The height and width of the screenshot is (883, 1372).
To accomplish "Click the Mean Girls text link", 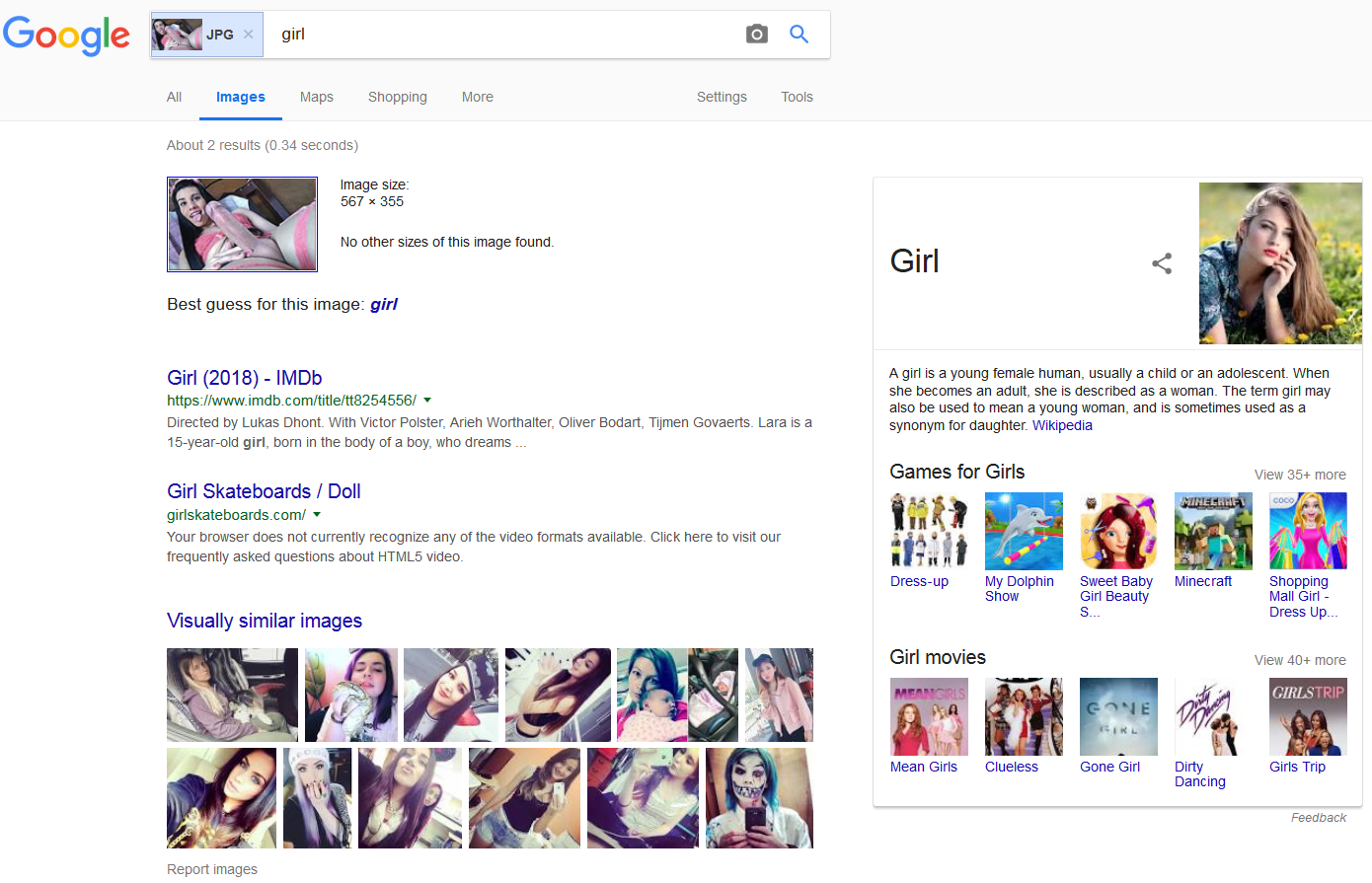I will point(924,767).
